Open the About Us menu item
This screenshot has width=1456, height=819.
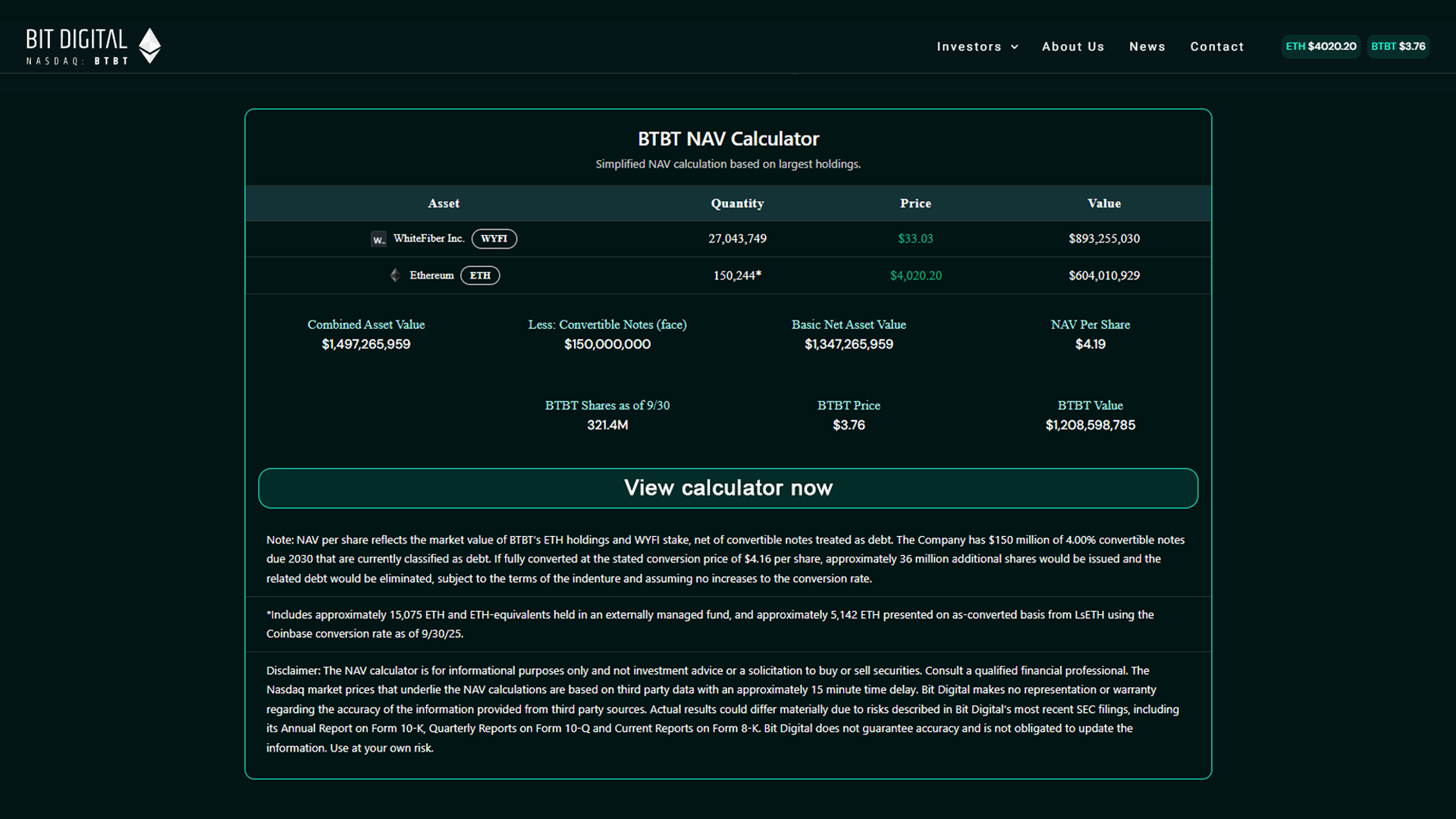(1073, 46)
